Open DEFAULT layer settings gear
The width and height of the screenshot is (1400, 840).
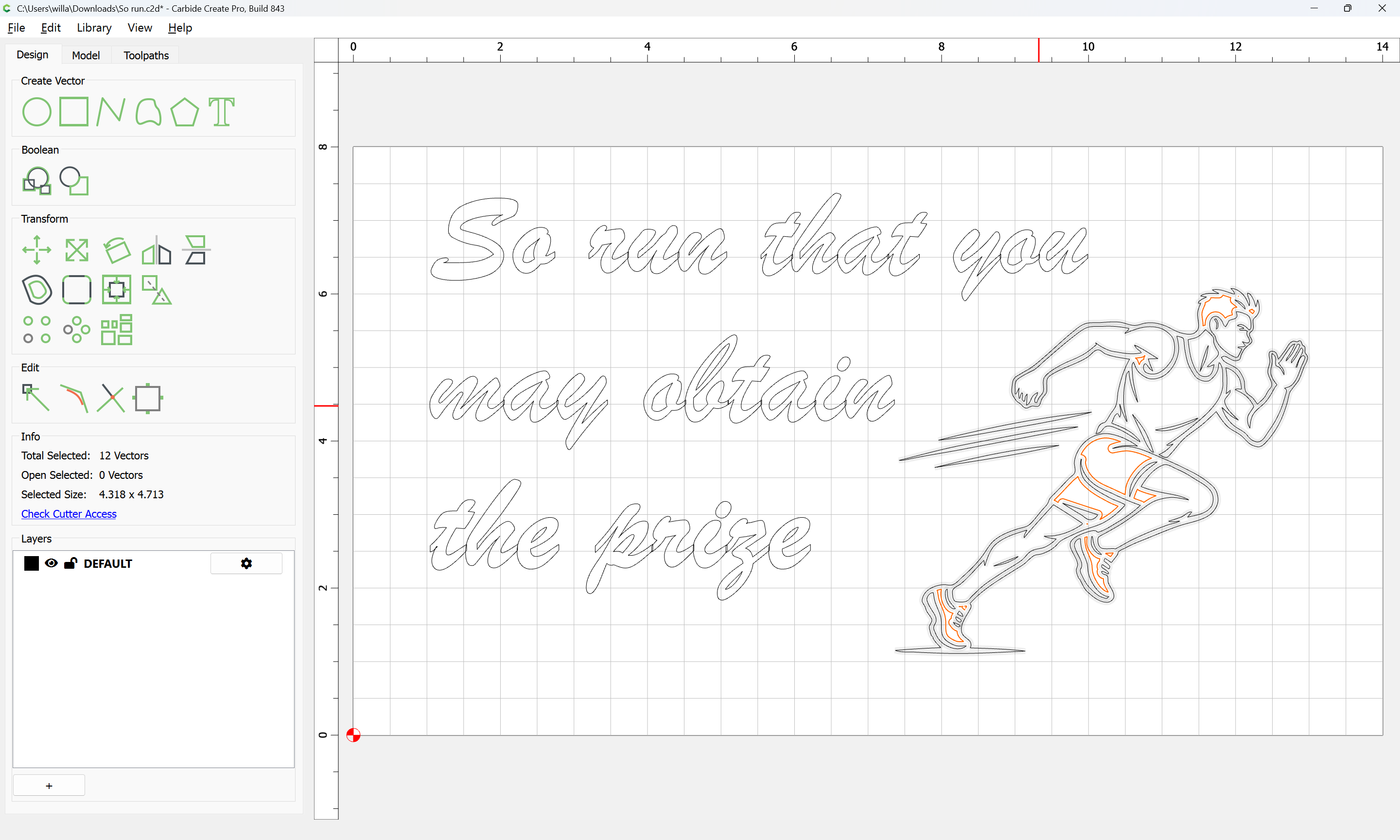pos(246,564)
